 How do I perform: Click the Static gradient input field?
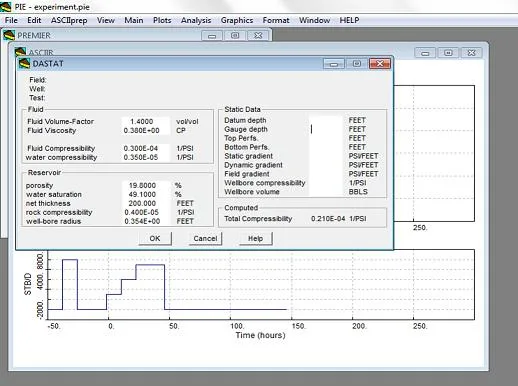point(326,156)
